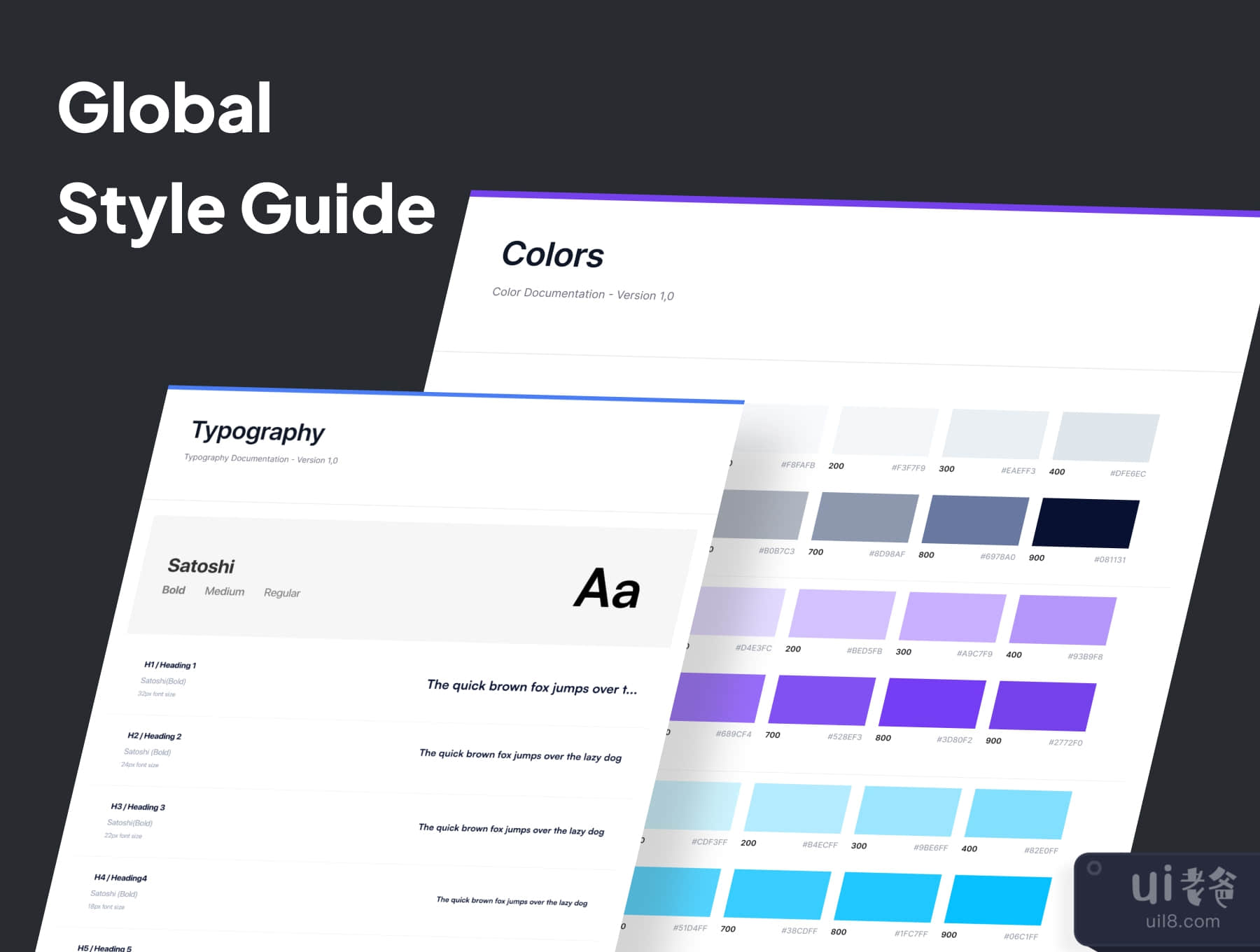Select the Regular font weight

282,593
